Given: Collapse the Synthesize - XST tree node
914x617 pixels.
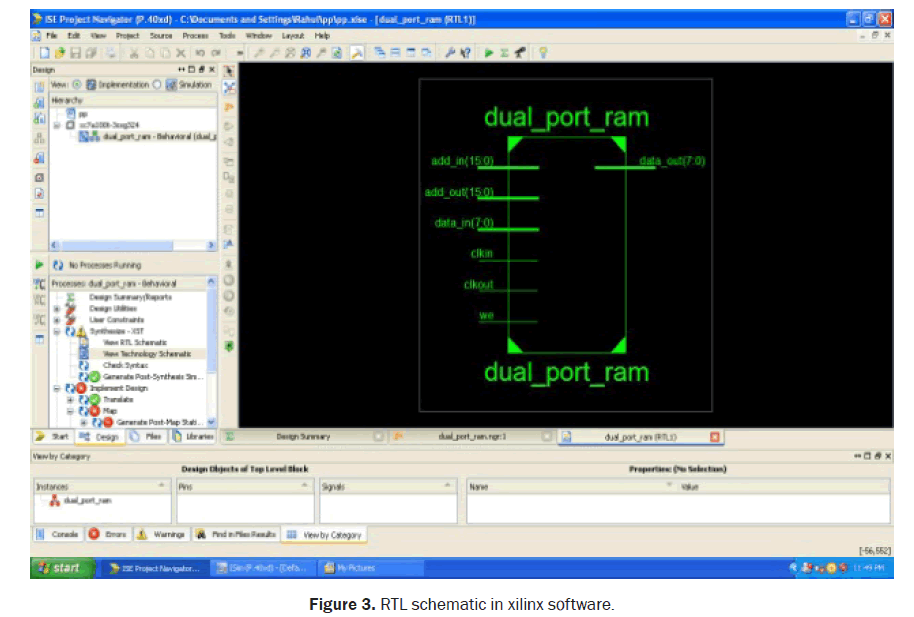Looking at the screenshot, I should [x=58, y=331].
